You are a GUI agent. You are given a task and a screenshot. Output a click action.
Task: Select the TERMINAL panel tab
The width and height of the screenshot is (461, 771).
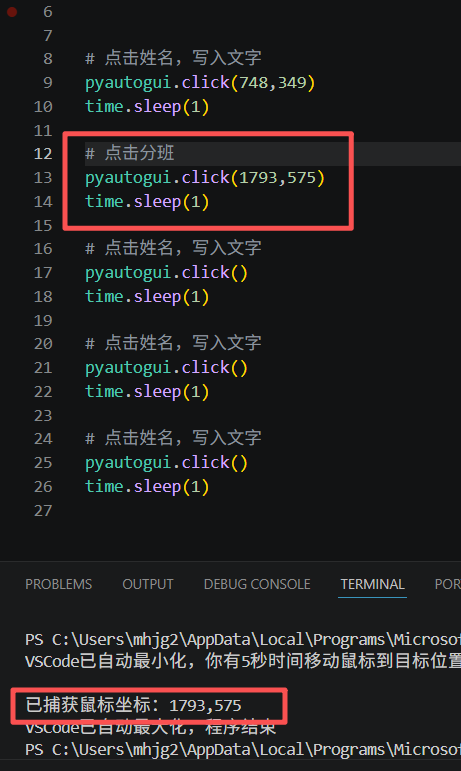373,584
